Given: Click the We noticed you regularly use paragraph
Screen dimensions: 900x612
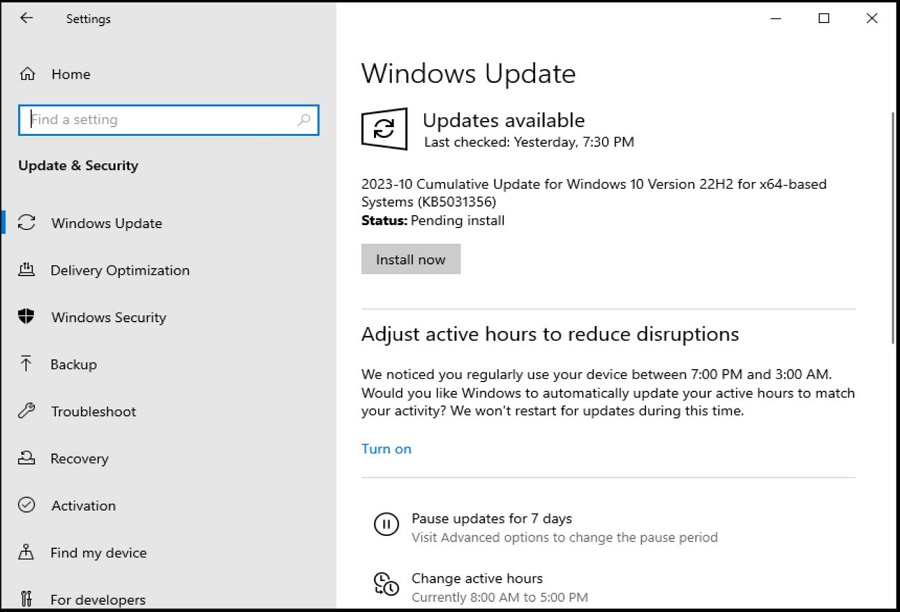Looking at the screenshot, I should click(x=608, y=392).
